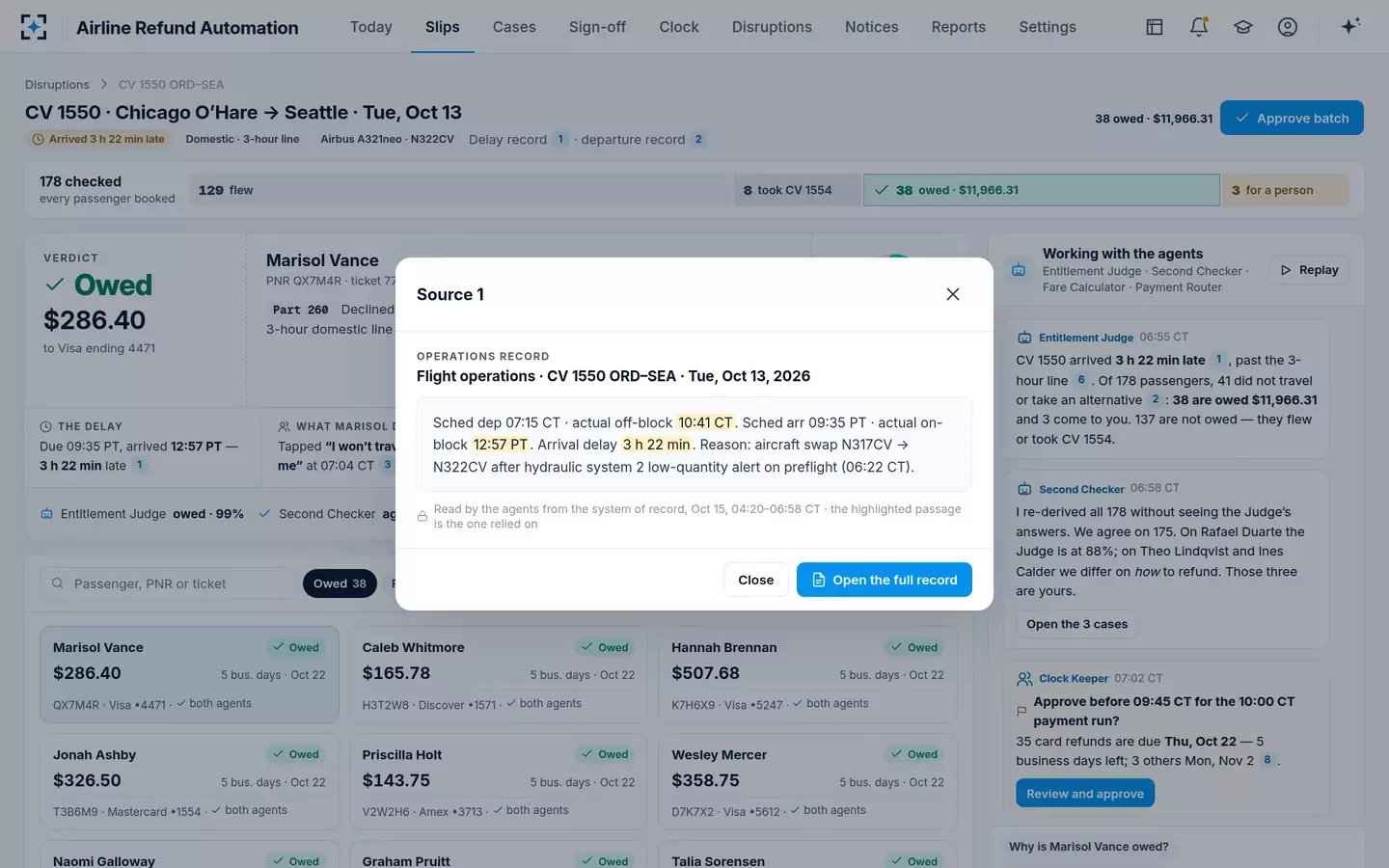The width and height of the screenshot is (1389, 868).
Task: Open the sparkle AI assistant icon
Action: tap(1350, 26)
